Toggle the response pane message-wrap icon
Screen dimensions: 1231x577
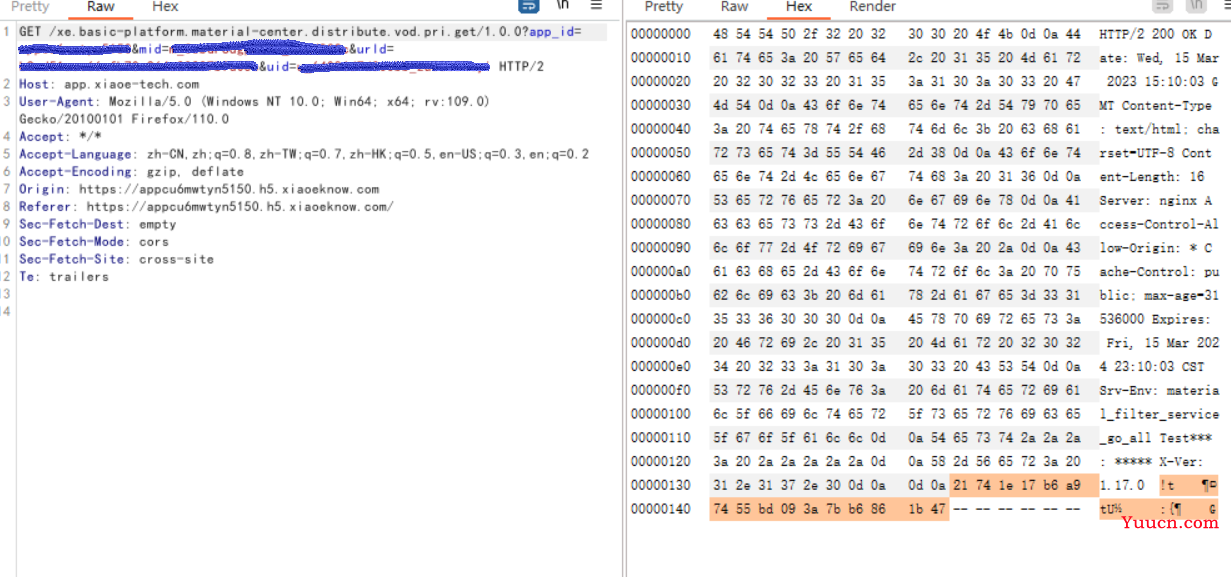click(x=1162, y=5)
